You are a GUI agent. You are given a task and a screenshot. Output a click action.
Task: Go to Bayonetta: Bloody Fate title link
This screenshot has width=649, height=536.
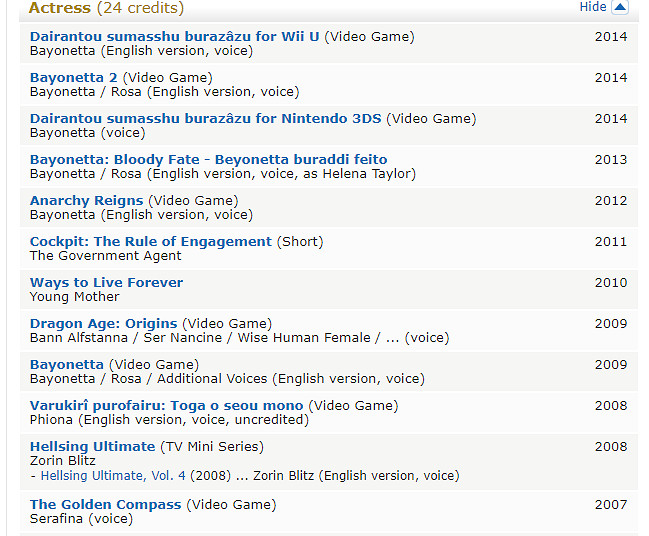tap(208, 160)
